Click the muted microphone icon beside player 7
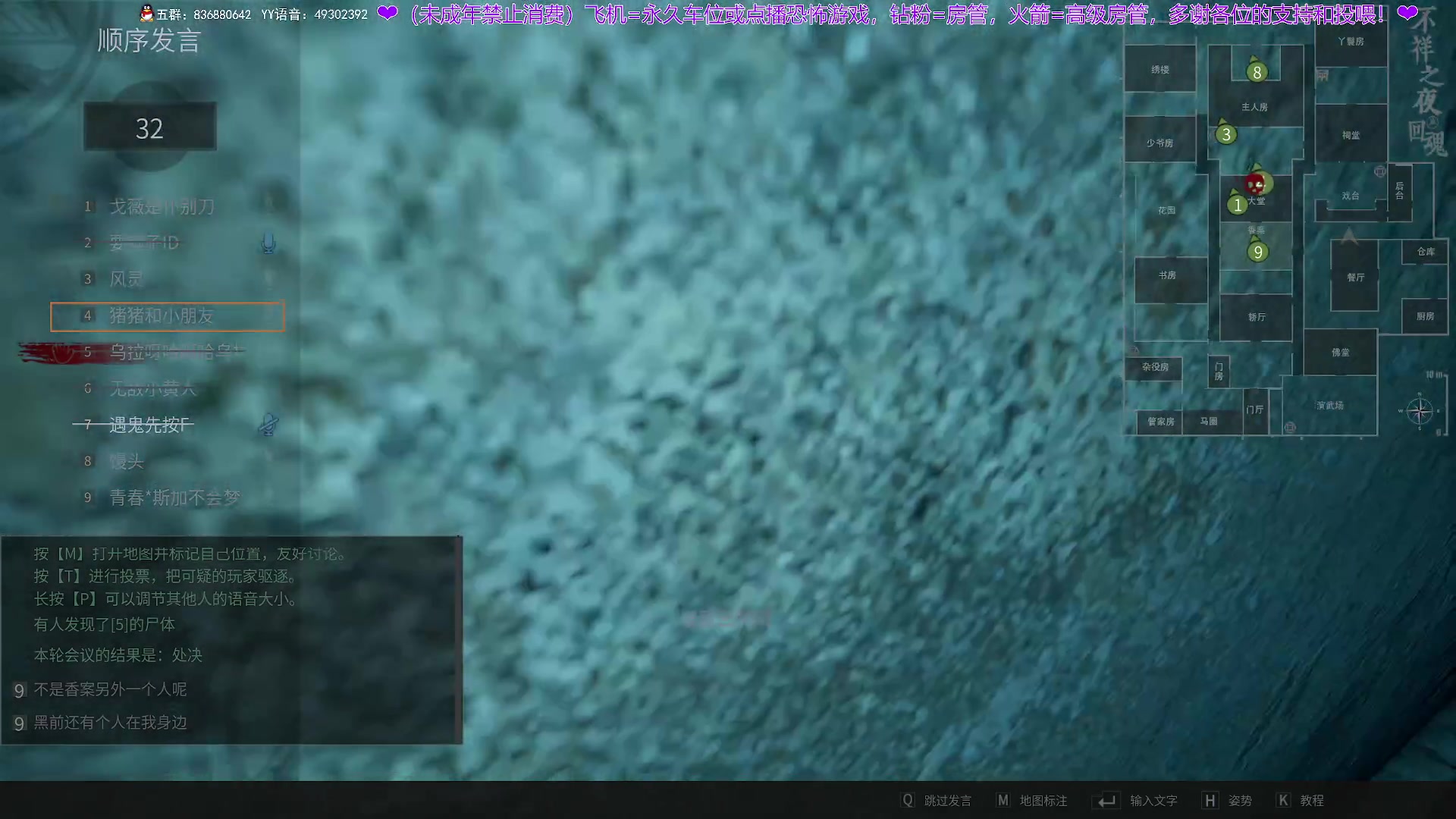This screenshot has height=819, width=1456. click(x=268, y=425)
